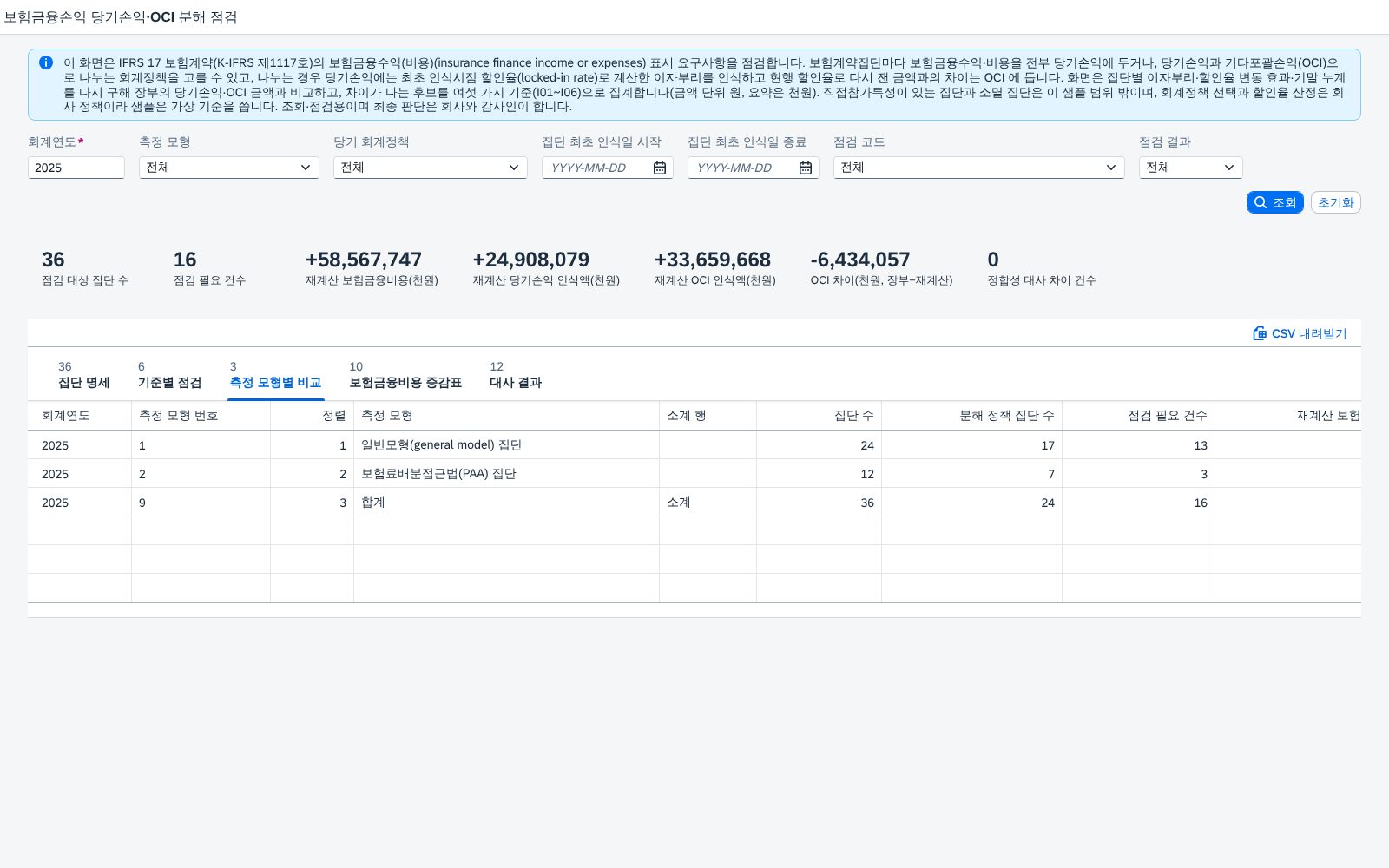This screenshot has height=868, width=1389.
Task: Click the 36 점검 대상 집단 수 KPI
Action: pos(85,268)
